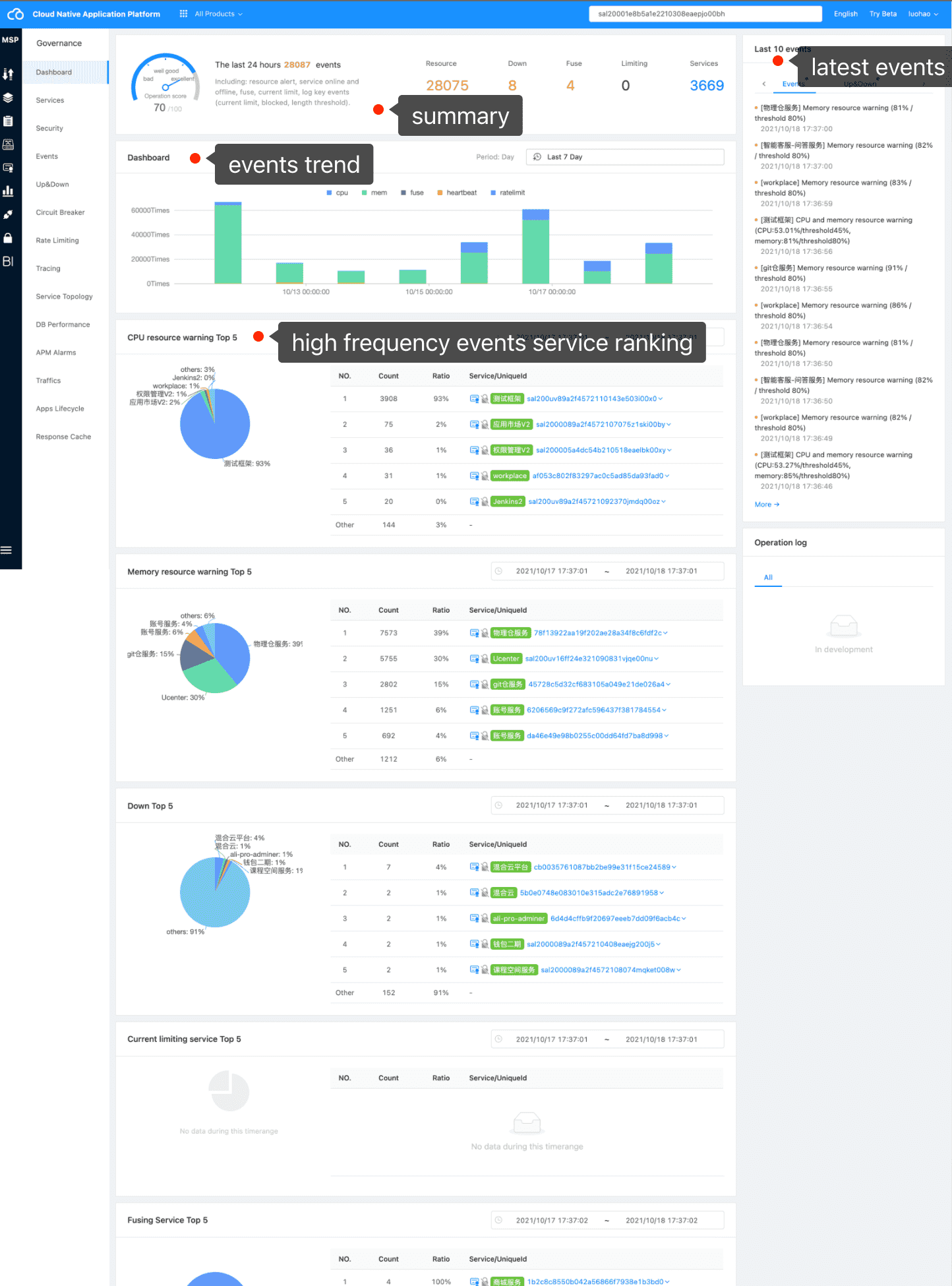Open the stacked layers module in the dark sidebar
Screen dimensions: 952x1286
pyautogui.click(x=8, y=98)
